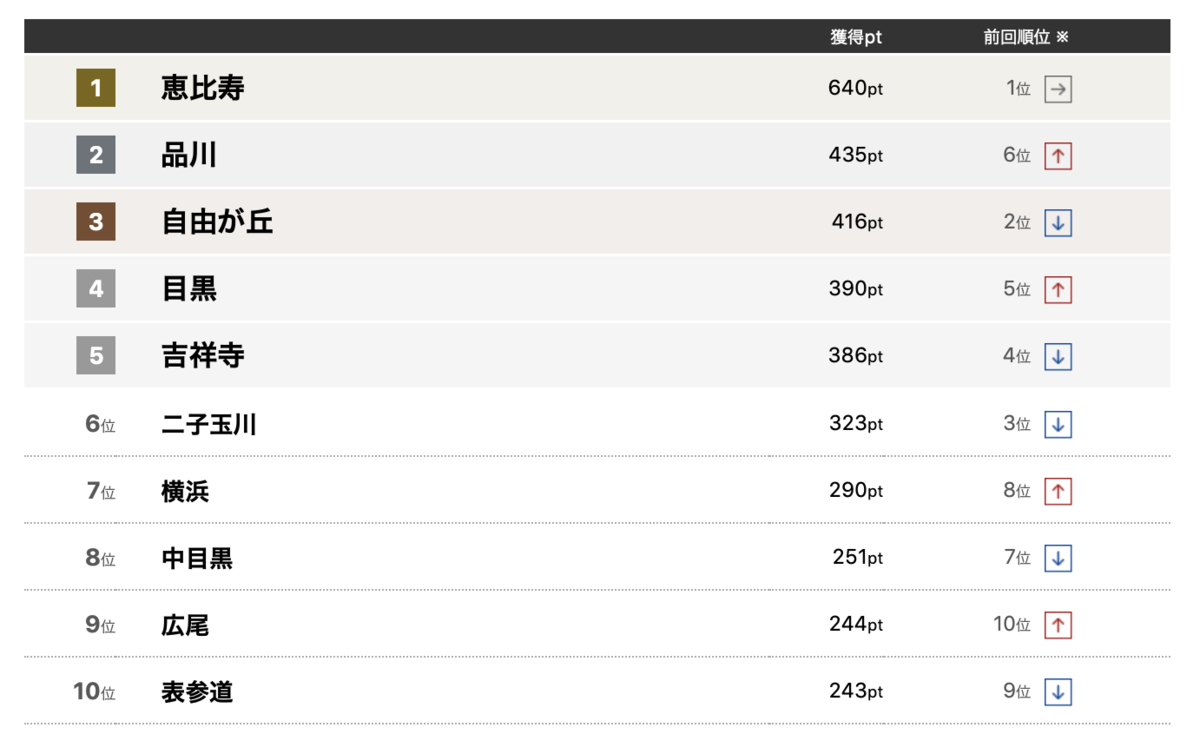Viewport: 1200px width, 741px height.
Task: Open the 恵比寿 station name
Action: 203,88
